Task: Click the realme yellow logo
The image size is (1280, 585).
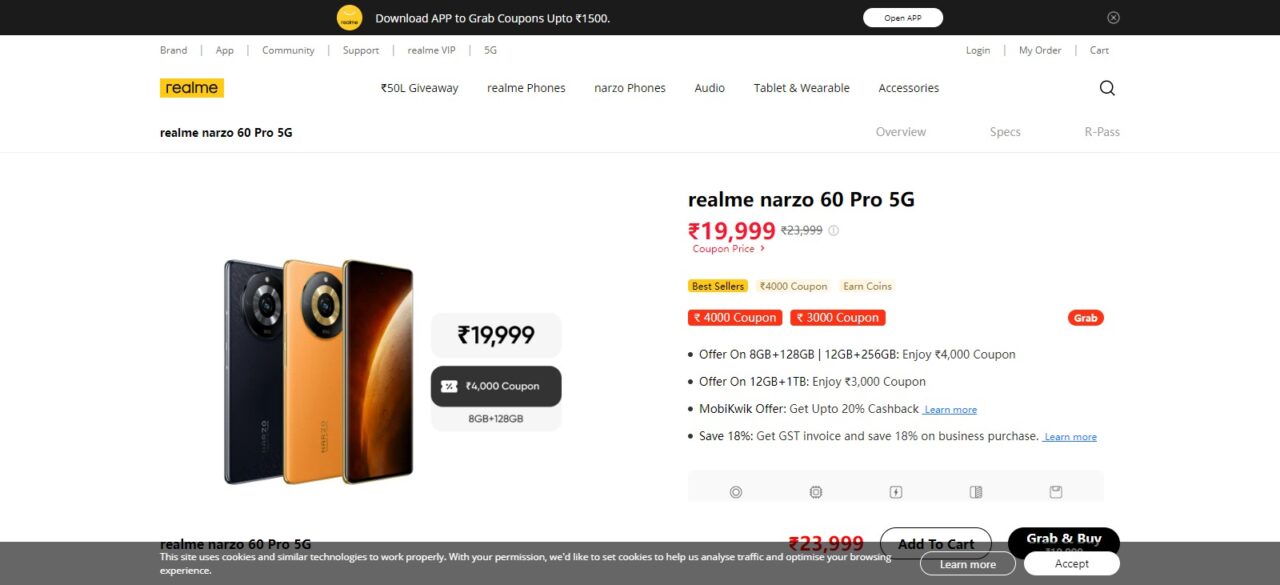Action: click(x=192, y=88)
